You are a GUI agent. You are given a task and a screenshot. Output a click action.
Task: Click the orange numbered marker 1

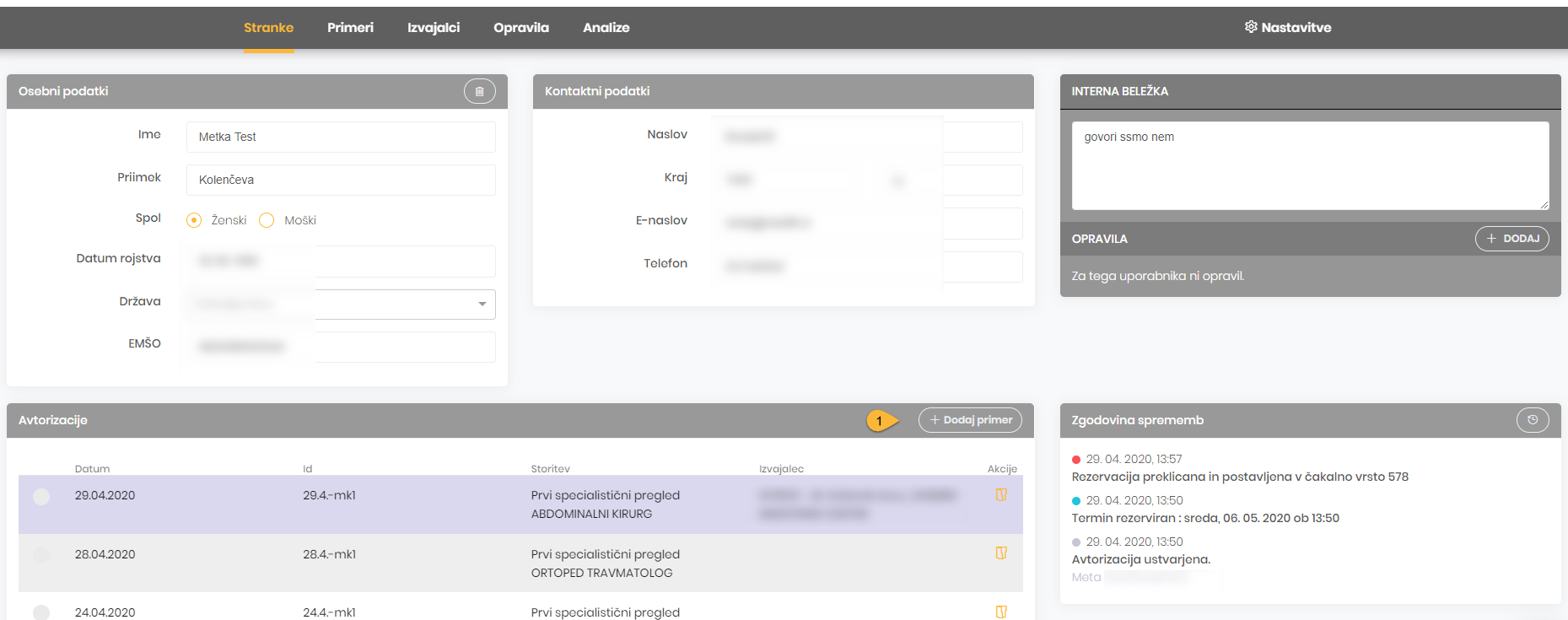coord(881,420)
